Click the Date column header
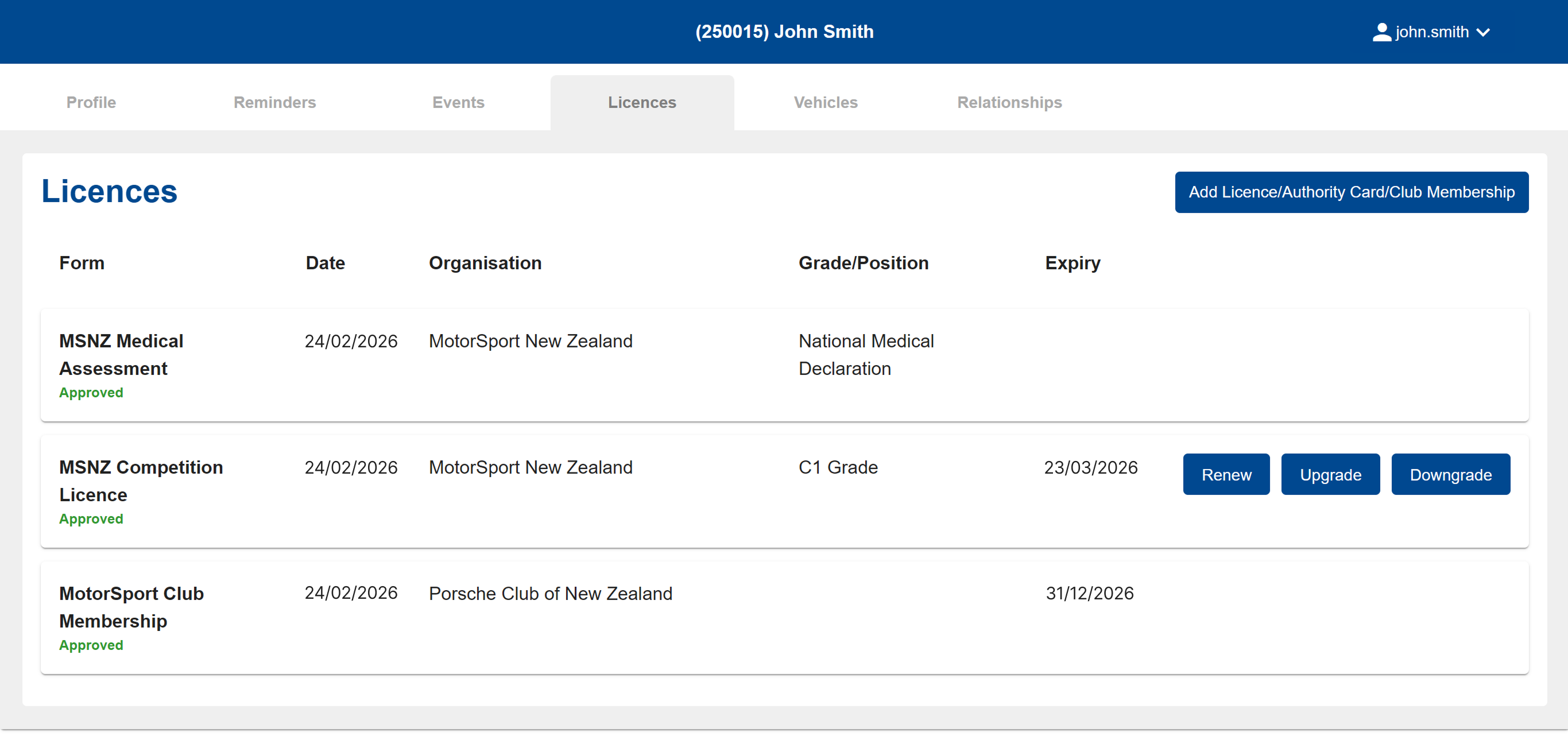 click(325, 263)
